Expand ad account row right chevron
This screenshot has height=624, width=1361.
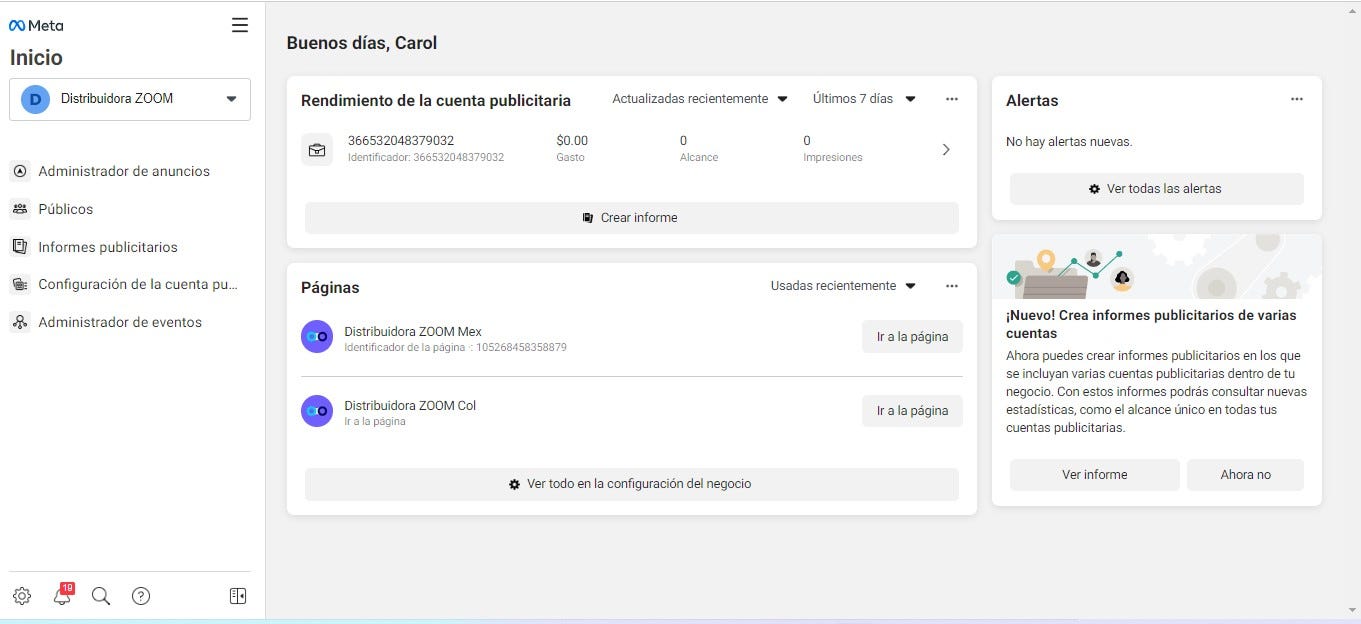tap(946, 150)
